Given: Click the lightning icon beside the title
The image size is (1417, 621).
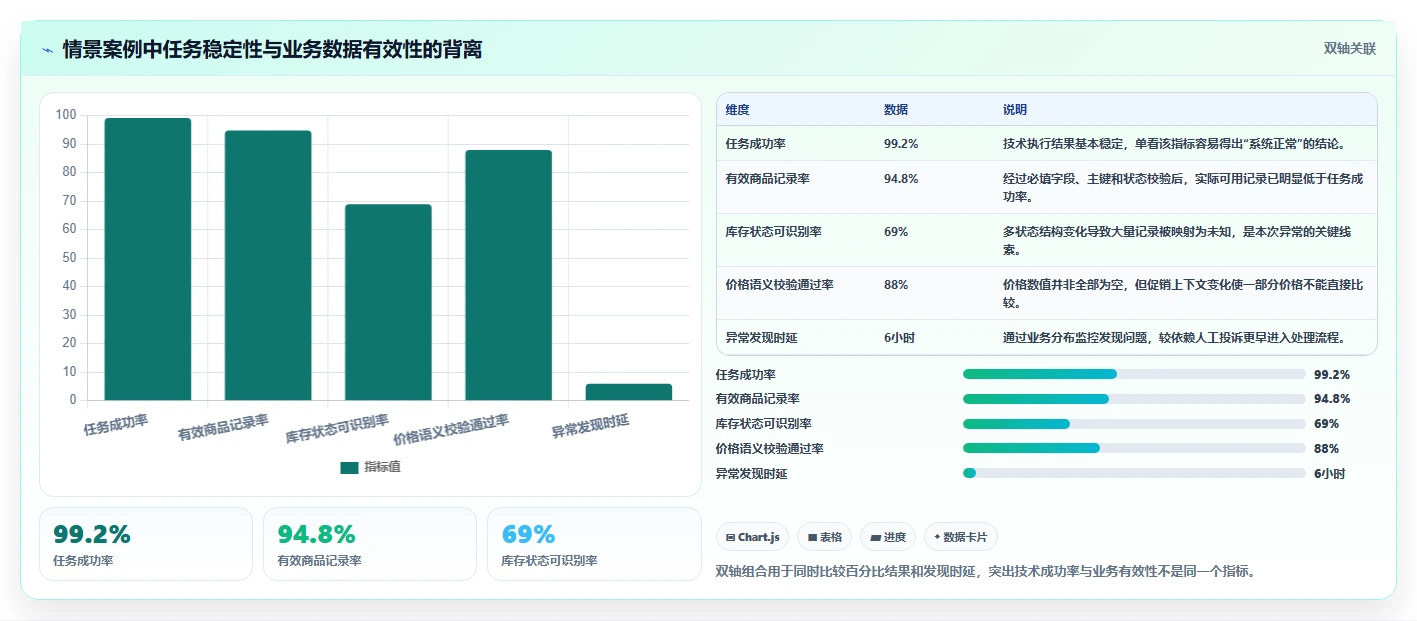Looking at the screenshot, I should (x=48, y=49).
